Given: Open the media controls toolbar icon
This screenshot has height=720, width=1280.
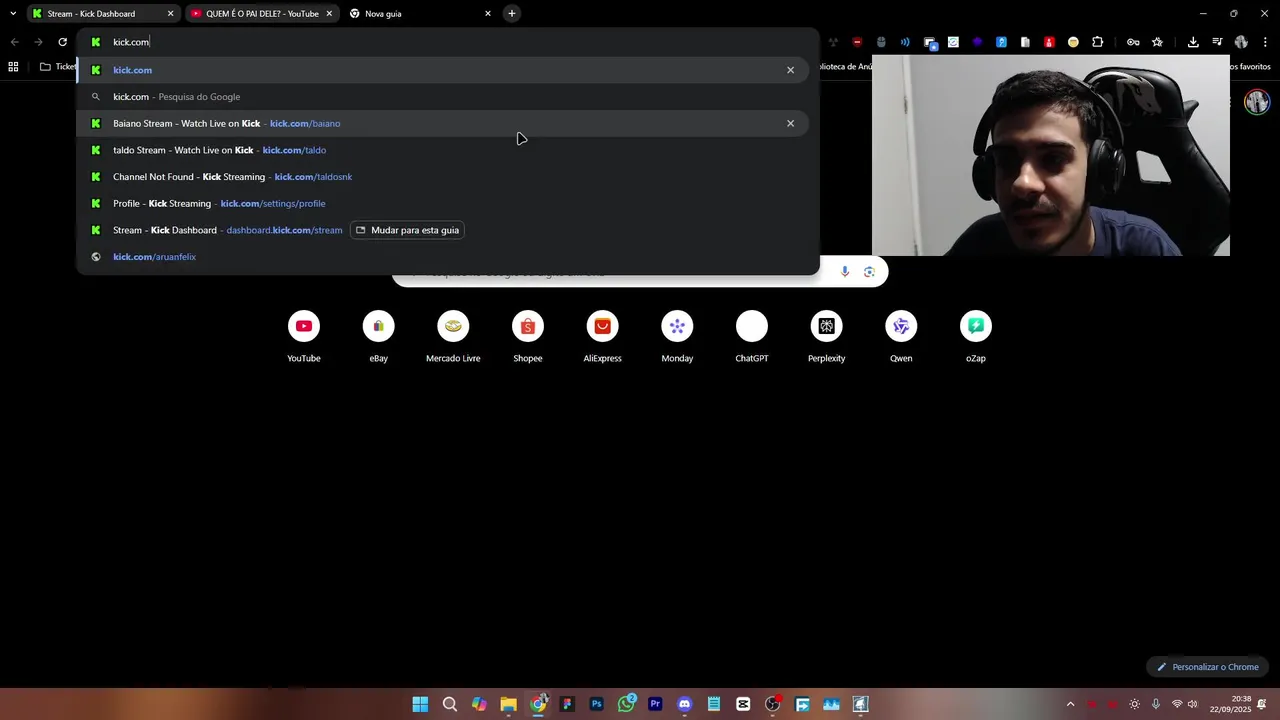Looking at the screenshot, I should coord(1217,42).
